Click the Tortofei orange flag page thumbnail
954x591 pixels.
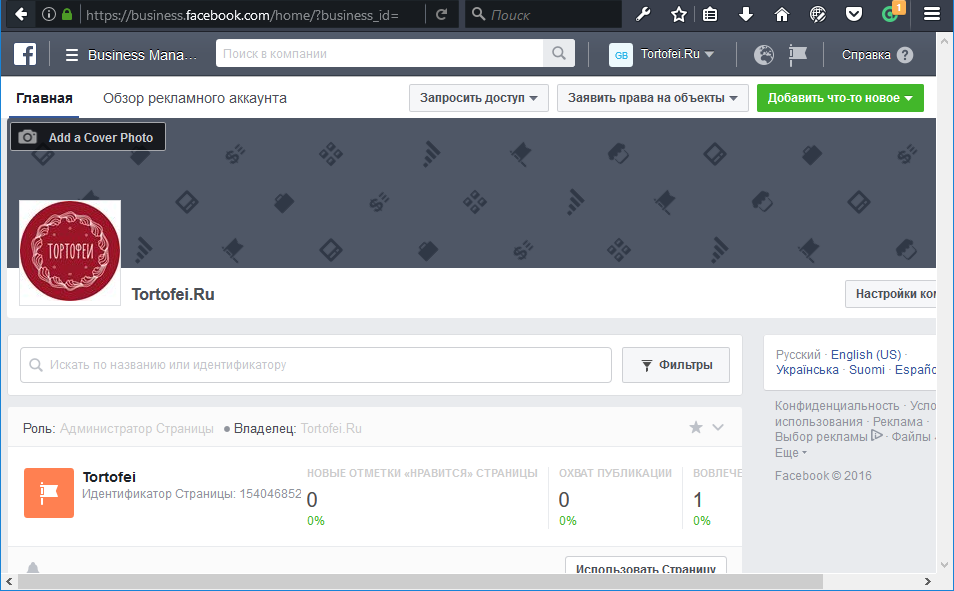coord(48,492)
